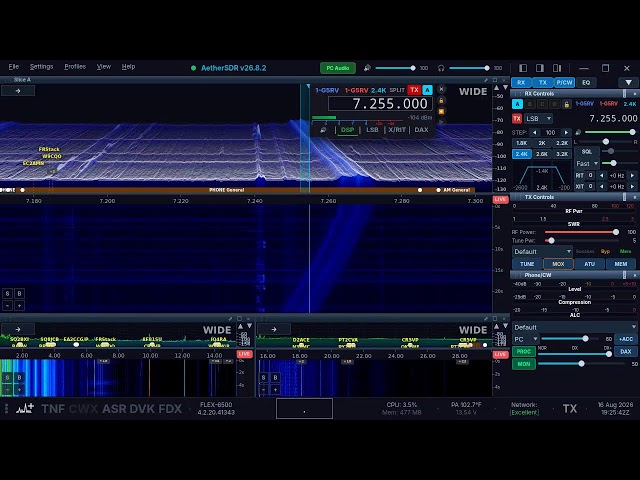Click the B button on main waterfall
Viewport: 640px width, 480px height.
(x=19, y=293)
